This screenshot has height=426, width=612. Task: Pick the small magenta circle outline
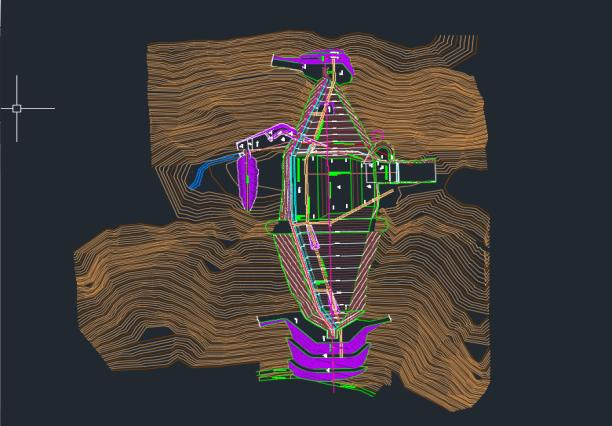coord(377,136)
